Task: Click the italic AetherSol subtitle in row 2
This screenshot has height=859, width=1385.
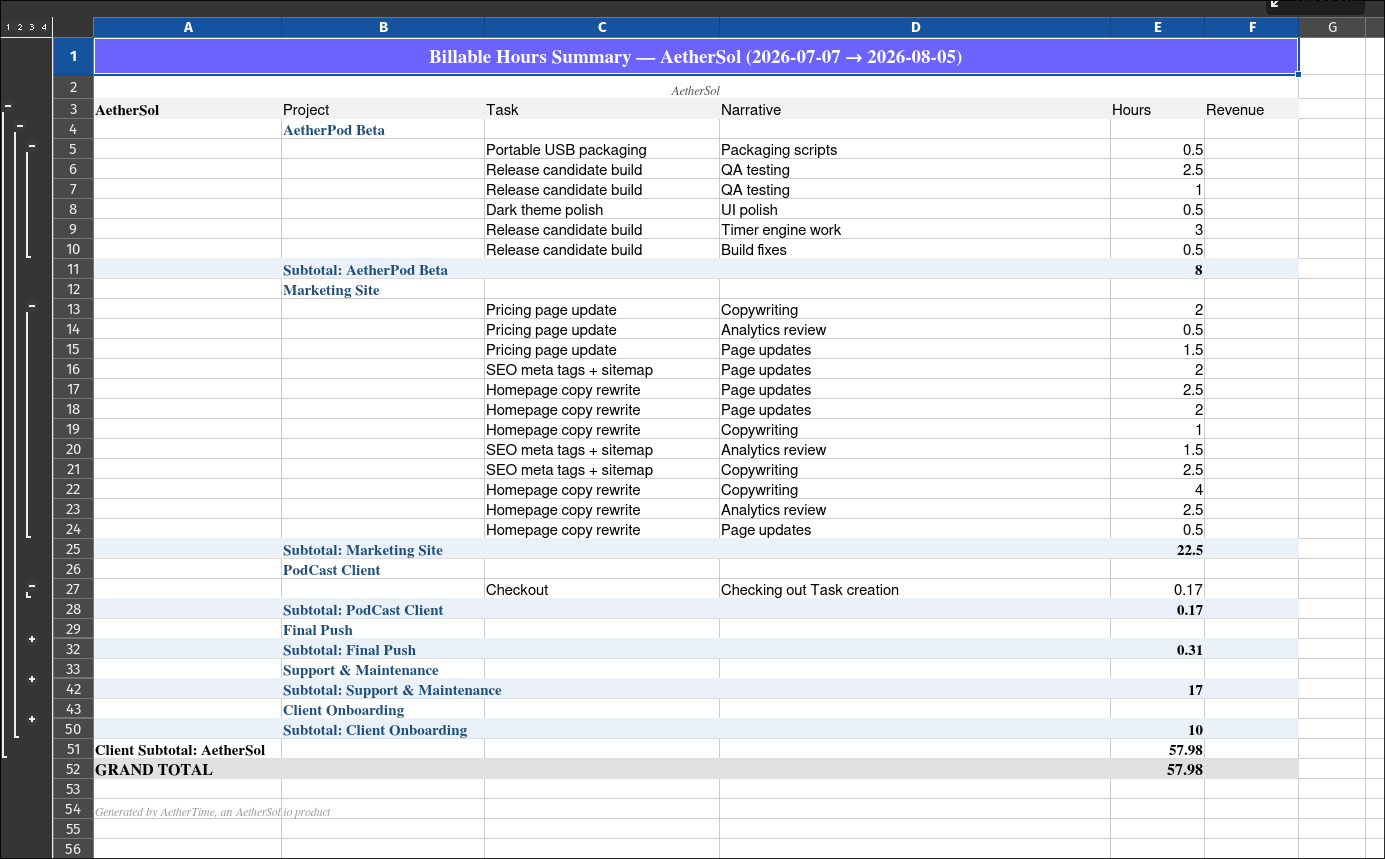Action: click(696, 90)
